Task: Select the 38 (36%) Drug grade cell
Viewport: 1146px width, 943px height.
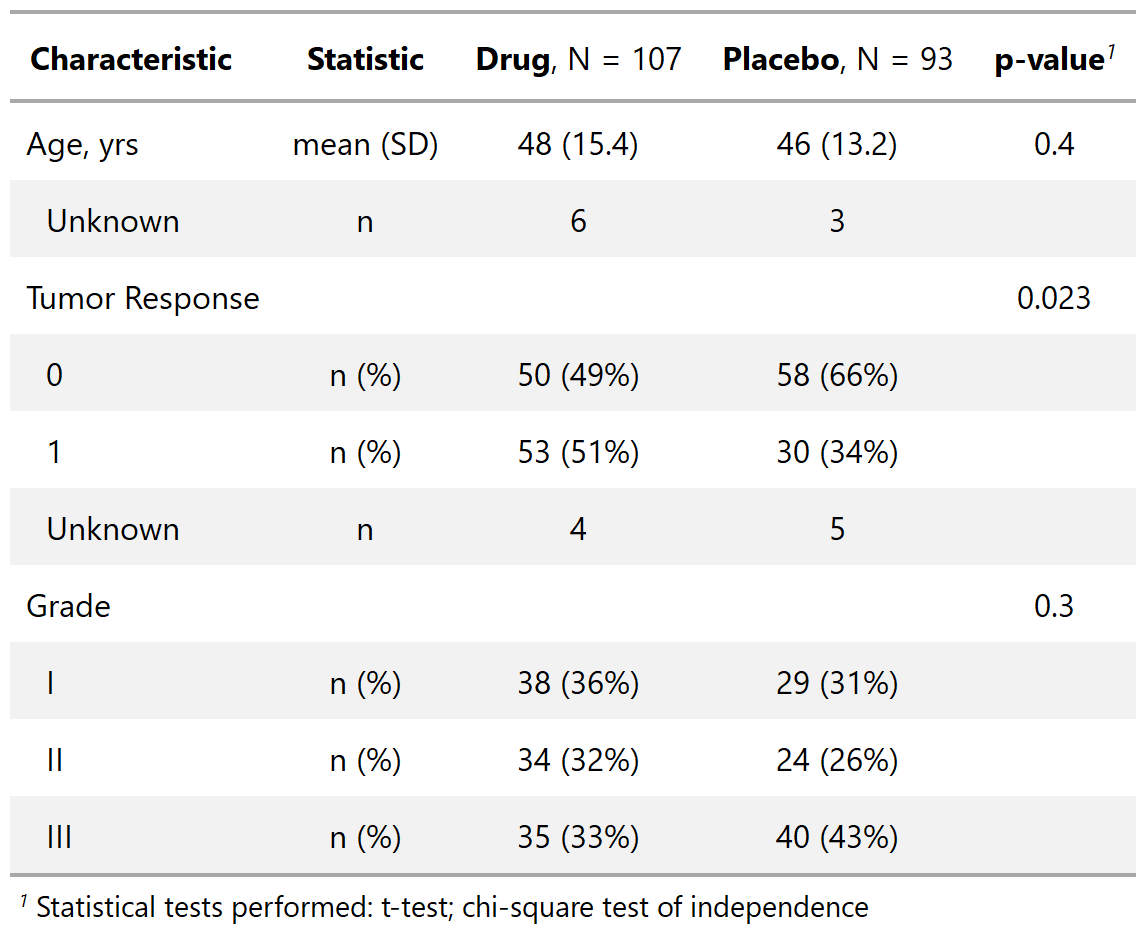Action: [578, 684]
